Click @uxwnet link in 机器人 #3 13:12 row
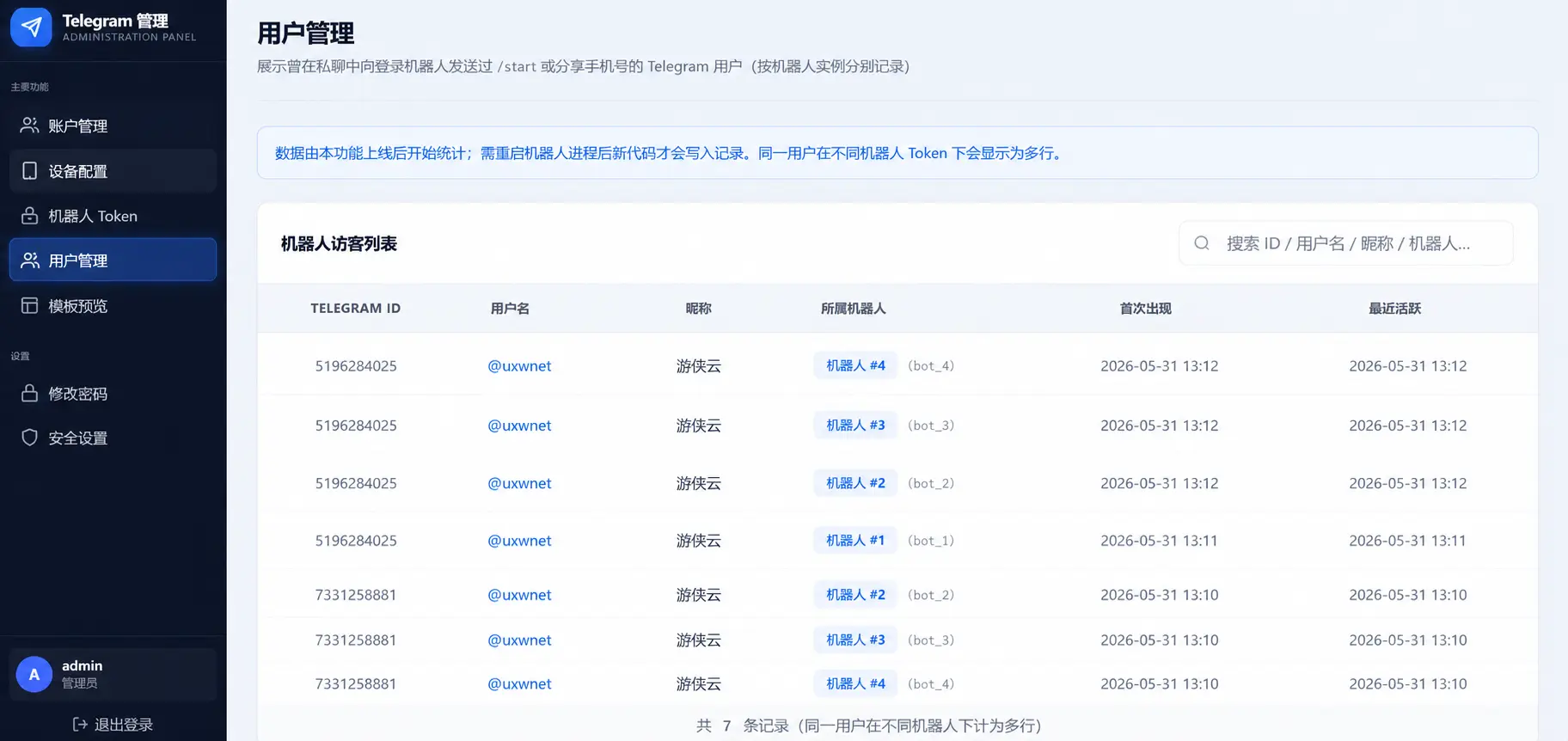The height and width of the screenshot is (741, 1568). (x=519, y=426)
